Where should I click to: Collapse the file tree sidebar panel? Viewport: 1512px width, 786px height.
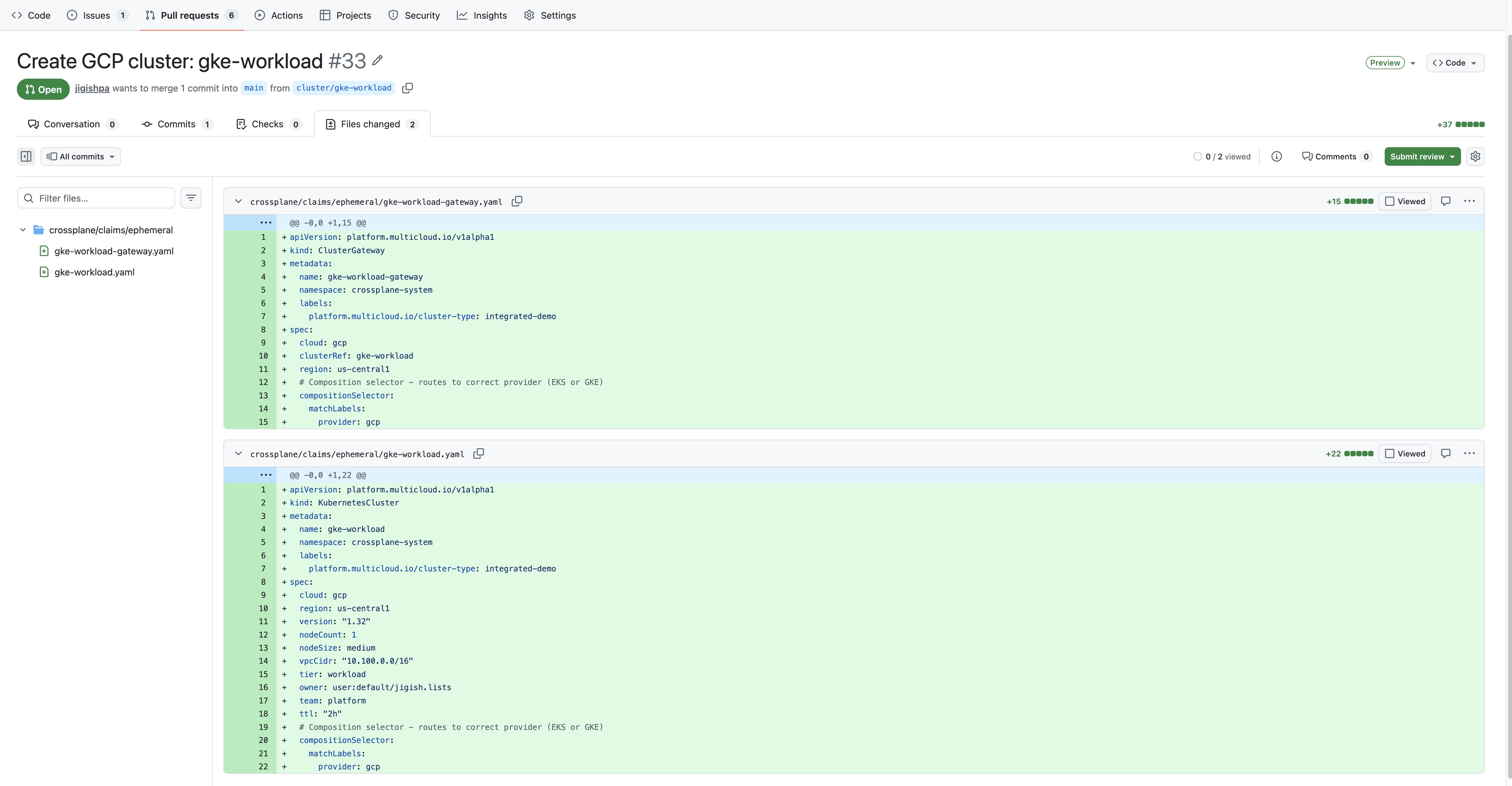pos(26,156)
